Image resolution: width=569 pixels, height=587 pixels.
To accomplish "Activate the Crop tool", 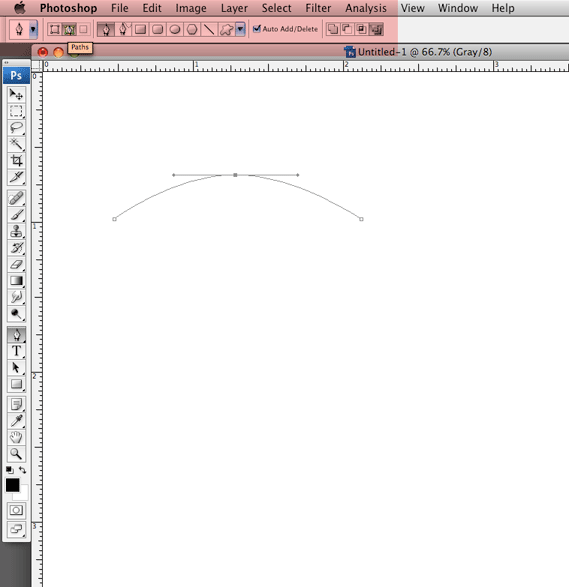I will [16, 160].
